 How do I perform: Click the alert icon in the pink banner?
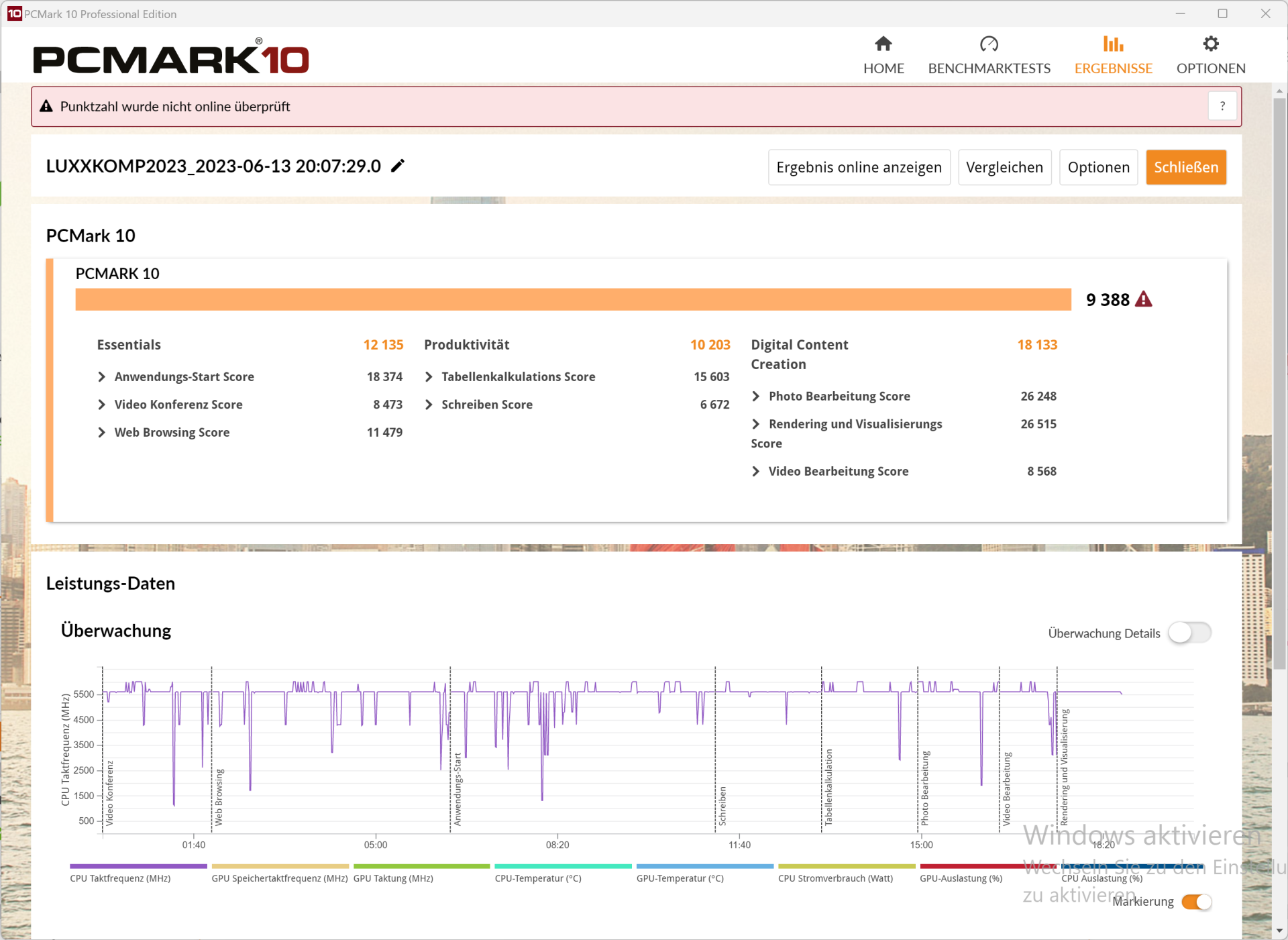coord(46,106)
